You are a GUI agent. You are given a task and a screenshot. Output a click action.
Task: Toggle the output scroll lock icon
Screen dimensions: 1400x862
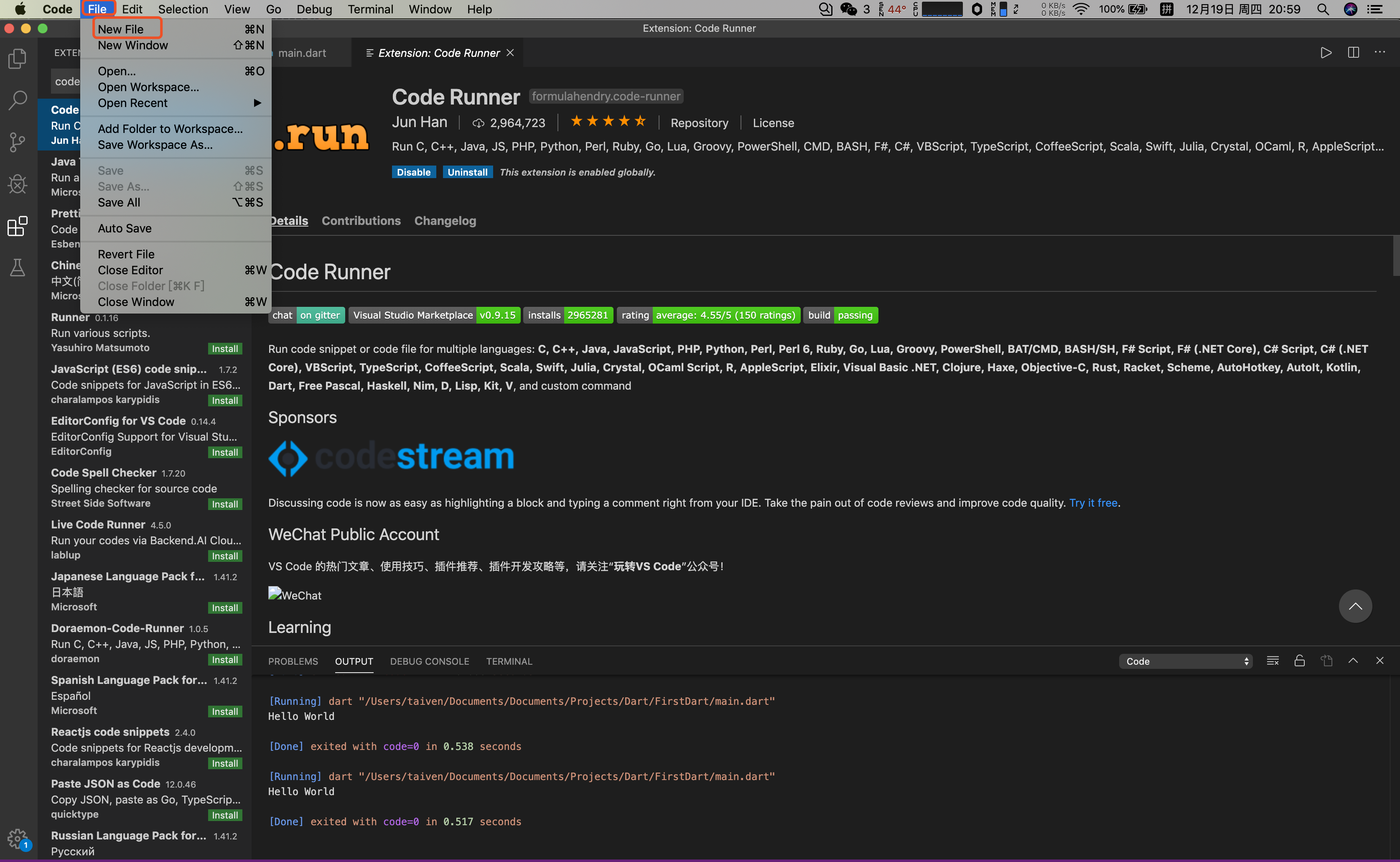tap(1300, 661)
